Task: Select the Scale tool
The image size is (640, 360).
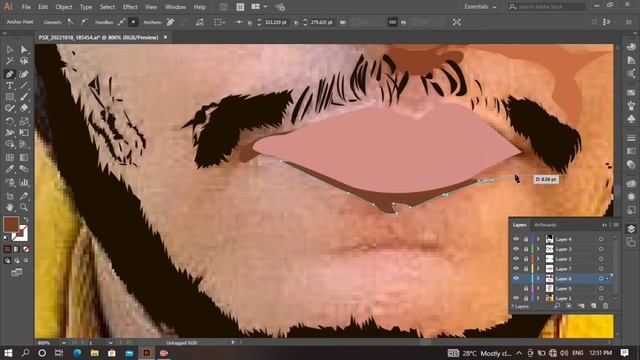Action: point(24,121)
